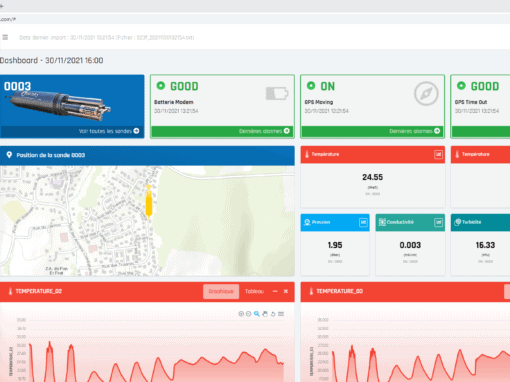The image size is (510, 382).
Task: Open Dernières alarmes under Batterie Modem
Action: point(264,131)
